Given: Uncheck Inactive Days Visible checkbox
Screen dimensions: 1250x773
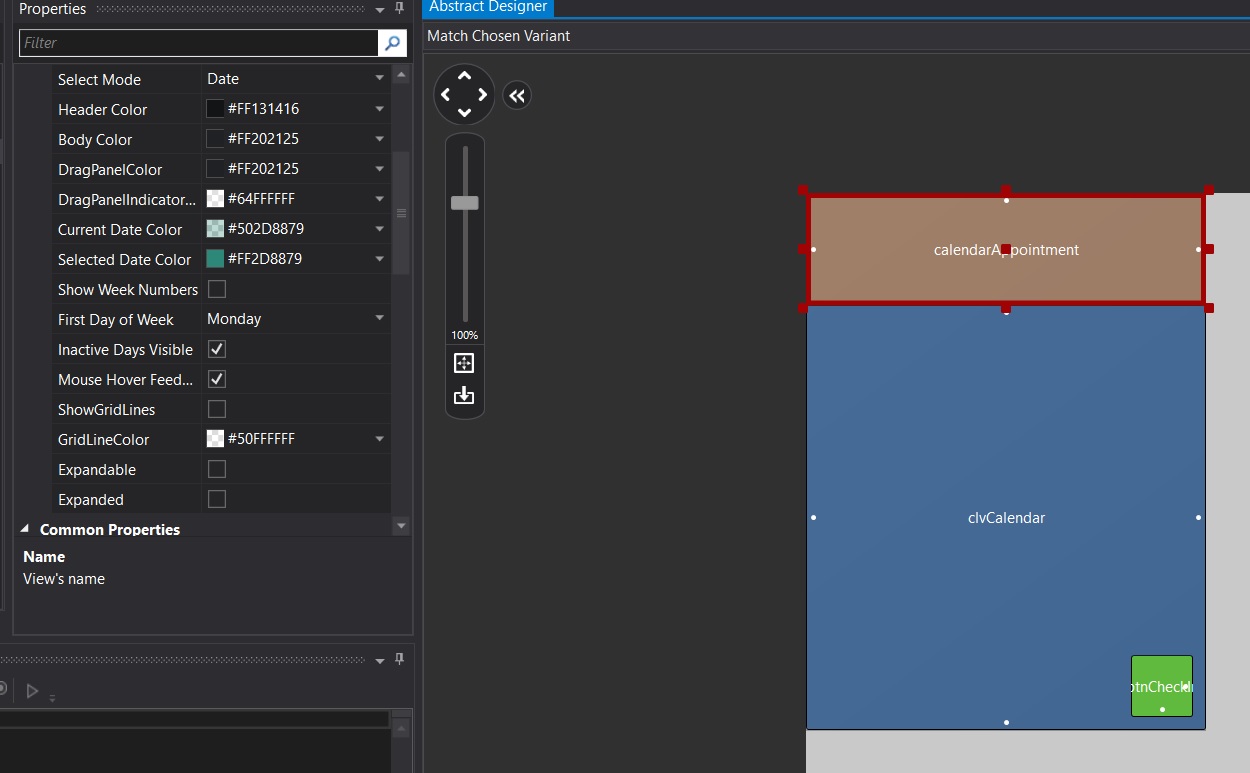Looking at the screenshot, I should pos(217,349).
